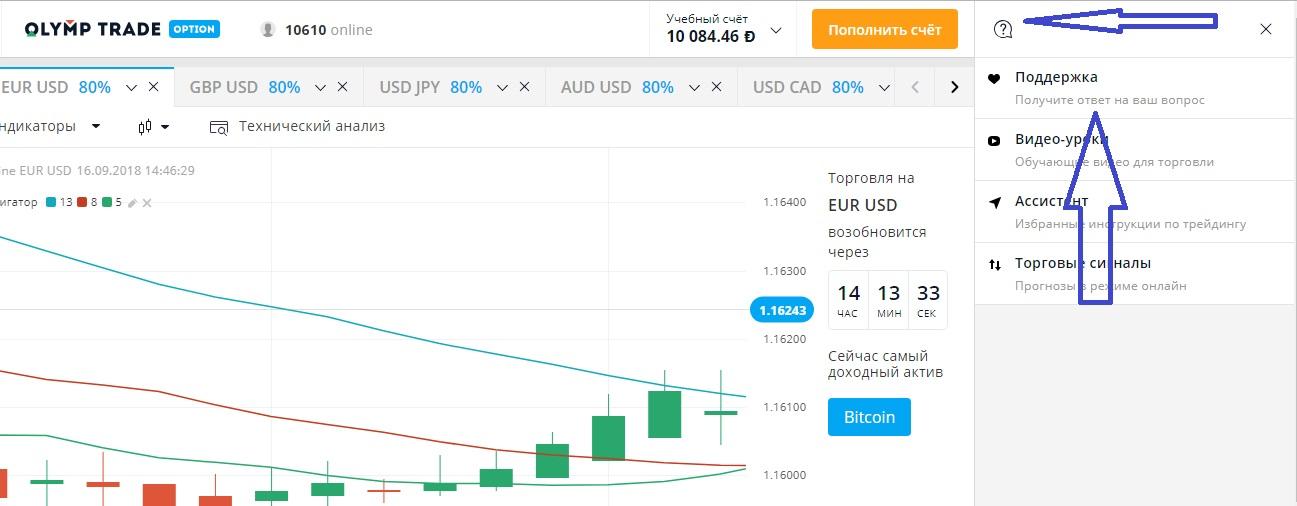Click the 10 084.46 balance value

710,37
